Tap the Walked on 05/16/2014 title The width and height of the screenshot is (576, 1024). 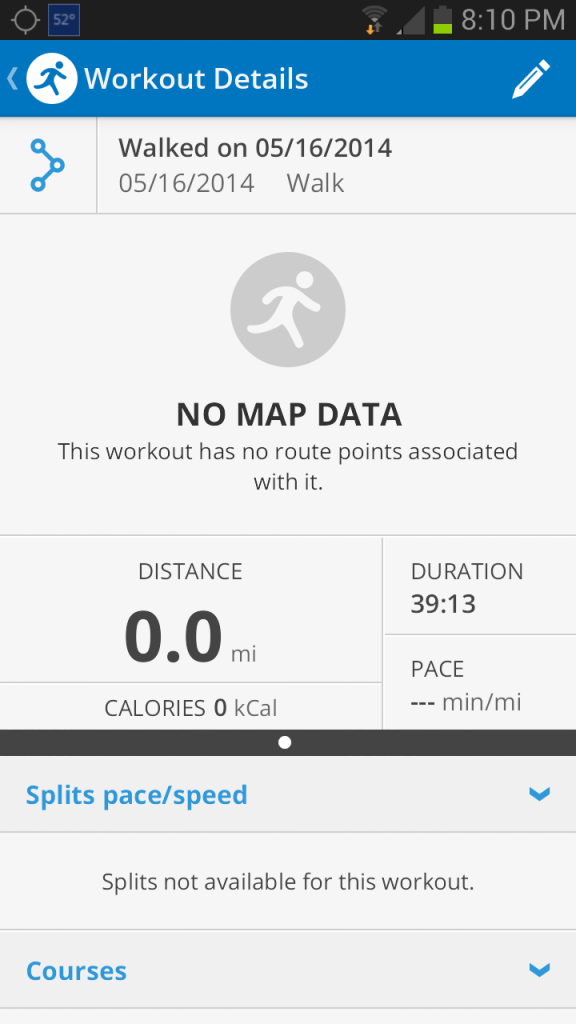click(x=255, y=148)
